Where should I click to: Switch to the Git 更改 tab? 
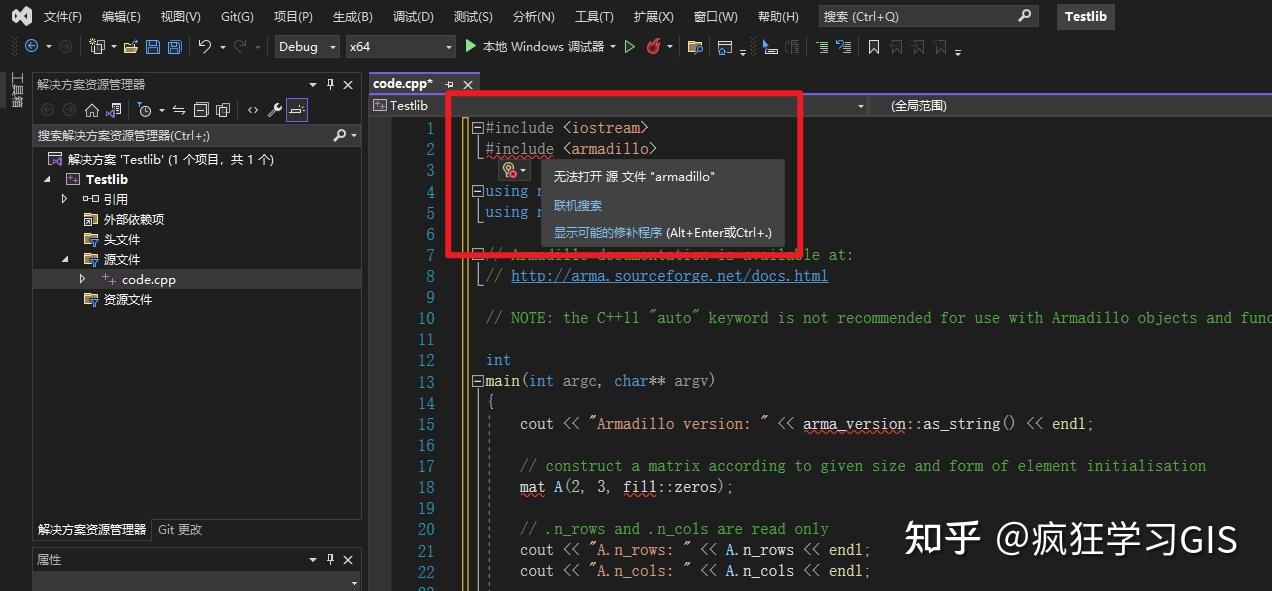(x=180, y=530)
